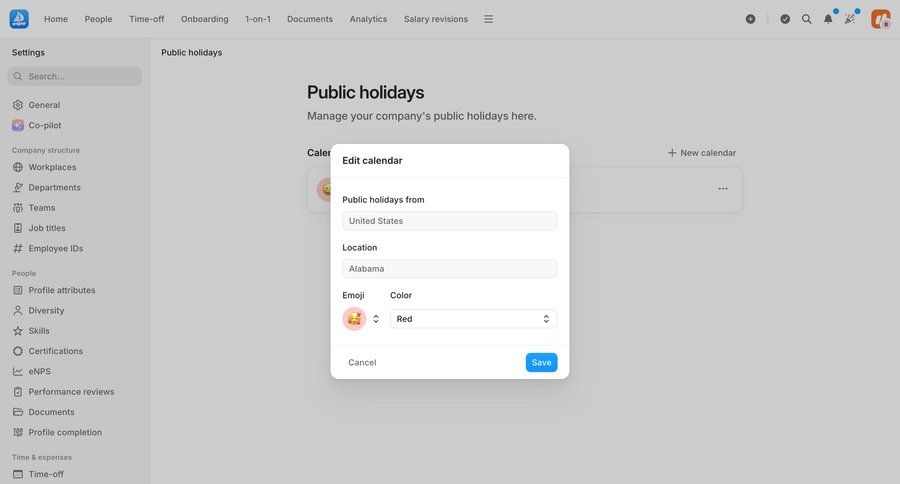
Task: Click the Public holidays breadcrumb
Action: pos(192,52)
